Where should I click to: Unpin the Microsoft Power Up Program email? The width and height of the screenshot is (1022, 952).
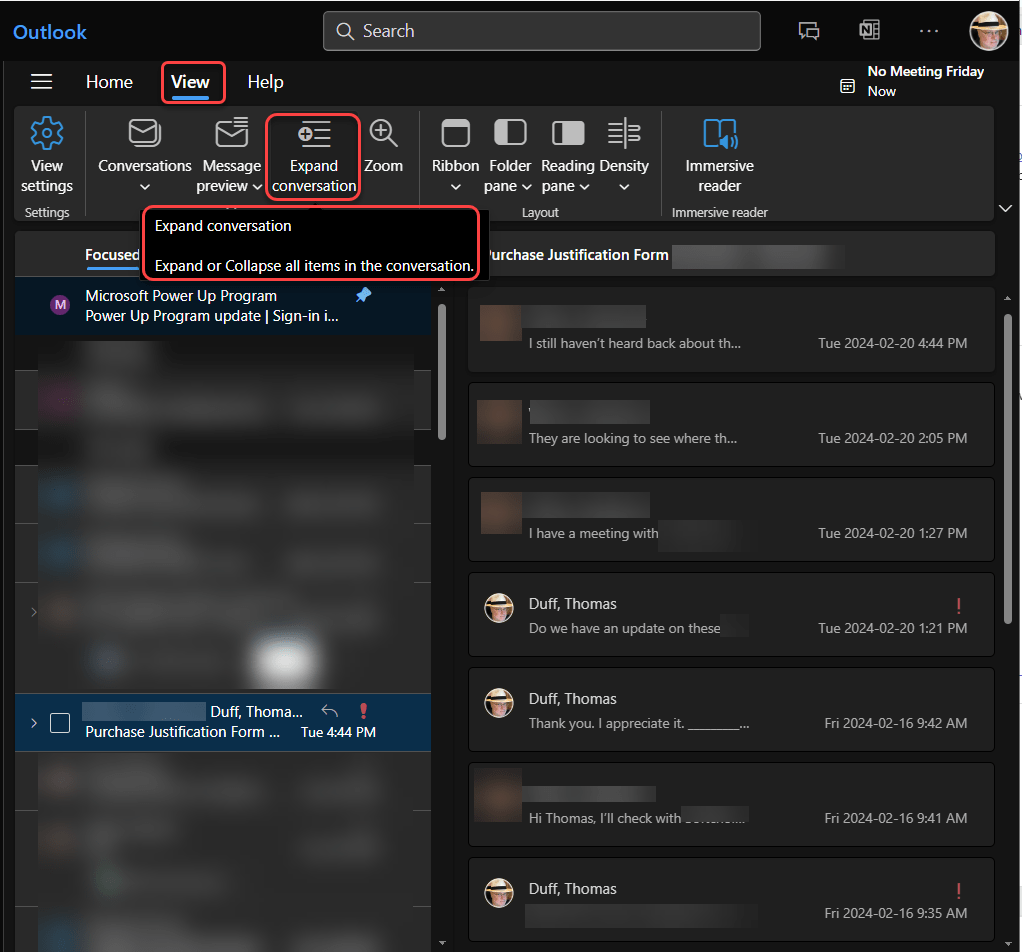click(x=363, y=296)
